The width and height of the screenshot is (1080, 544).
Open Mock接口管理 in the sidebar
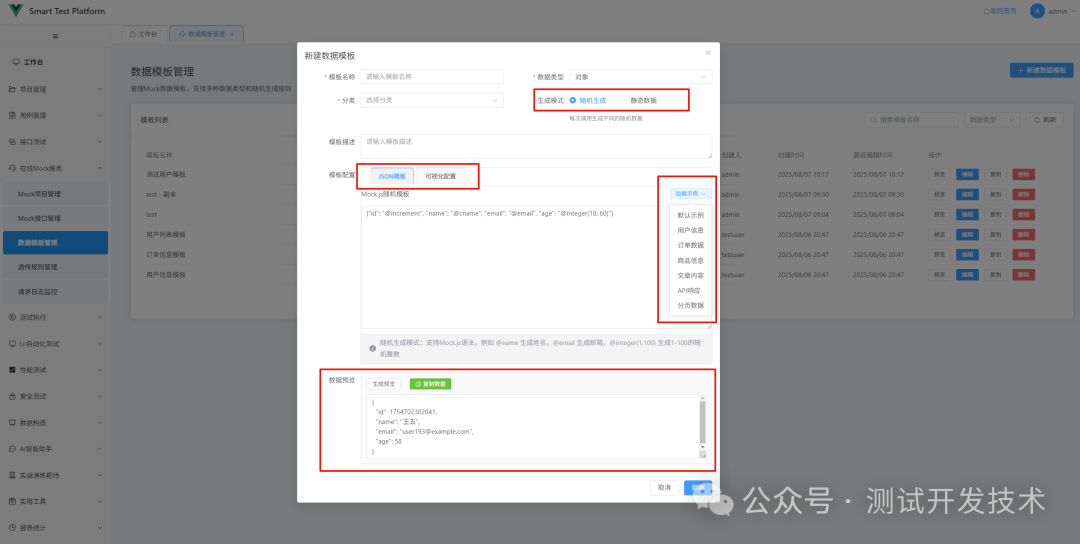pos(55,218)
